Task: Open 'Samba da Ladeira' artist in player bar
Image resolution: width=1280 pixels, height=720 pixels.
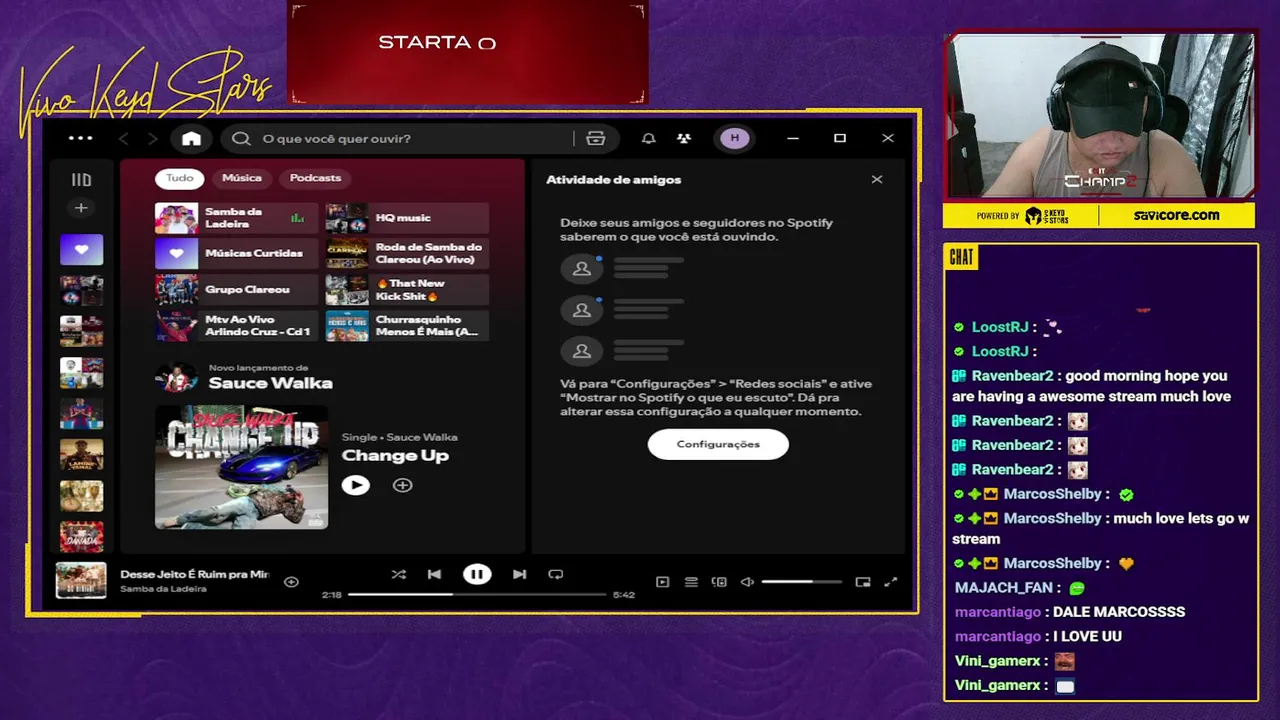Action: pos(163,589)
